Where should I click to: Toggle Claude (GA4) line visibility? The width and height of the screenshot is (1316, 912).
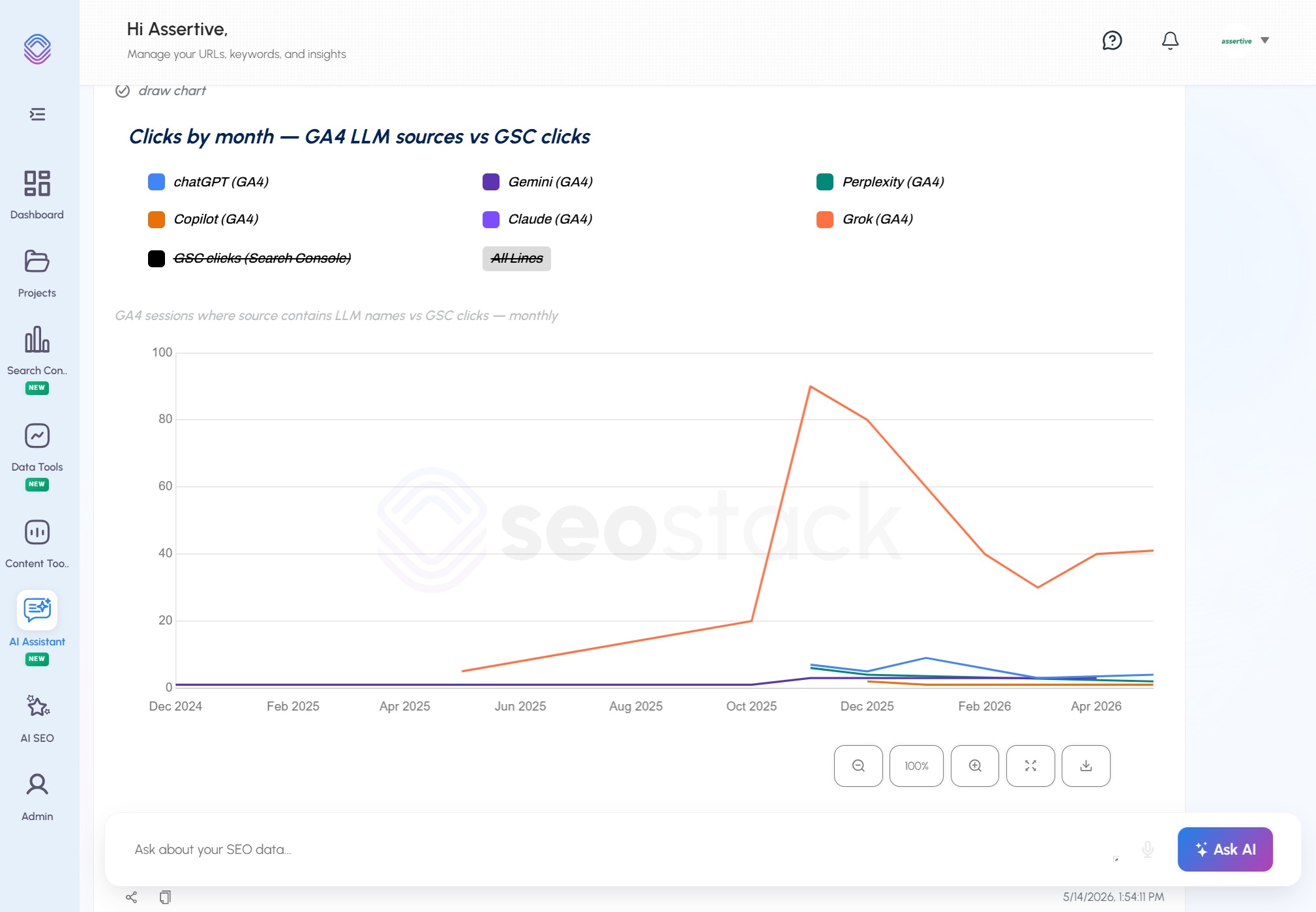(537, 219)
